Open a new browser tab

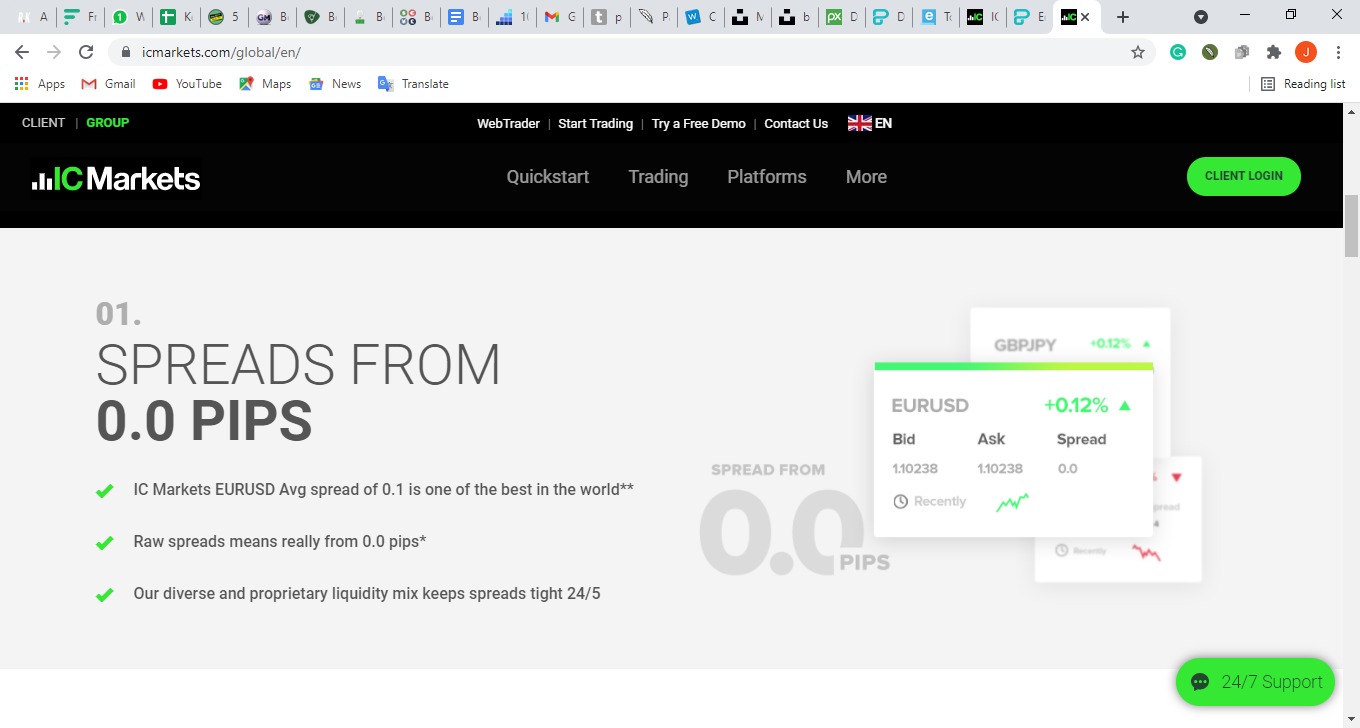pos(1123,17)
